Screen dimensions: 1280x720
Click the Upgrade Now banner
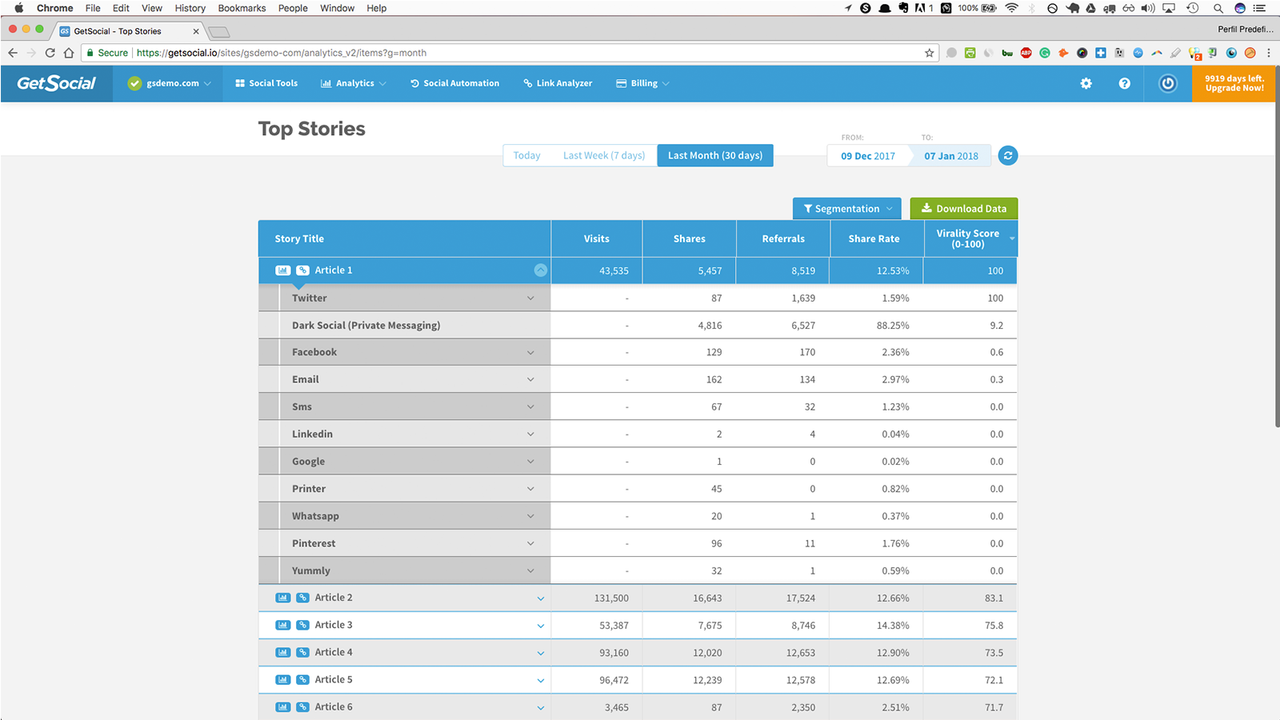pos(1233,83)
